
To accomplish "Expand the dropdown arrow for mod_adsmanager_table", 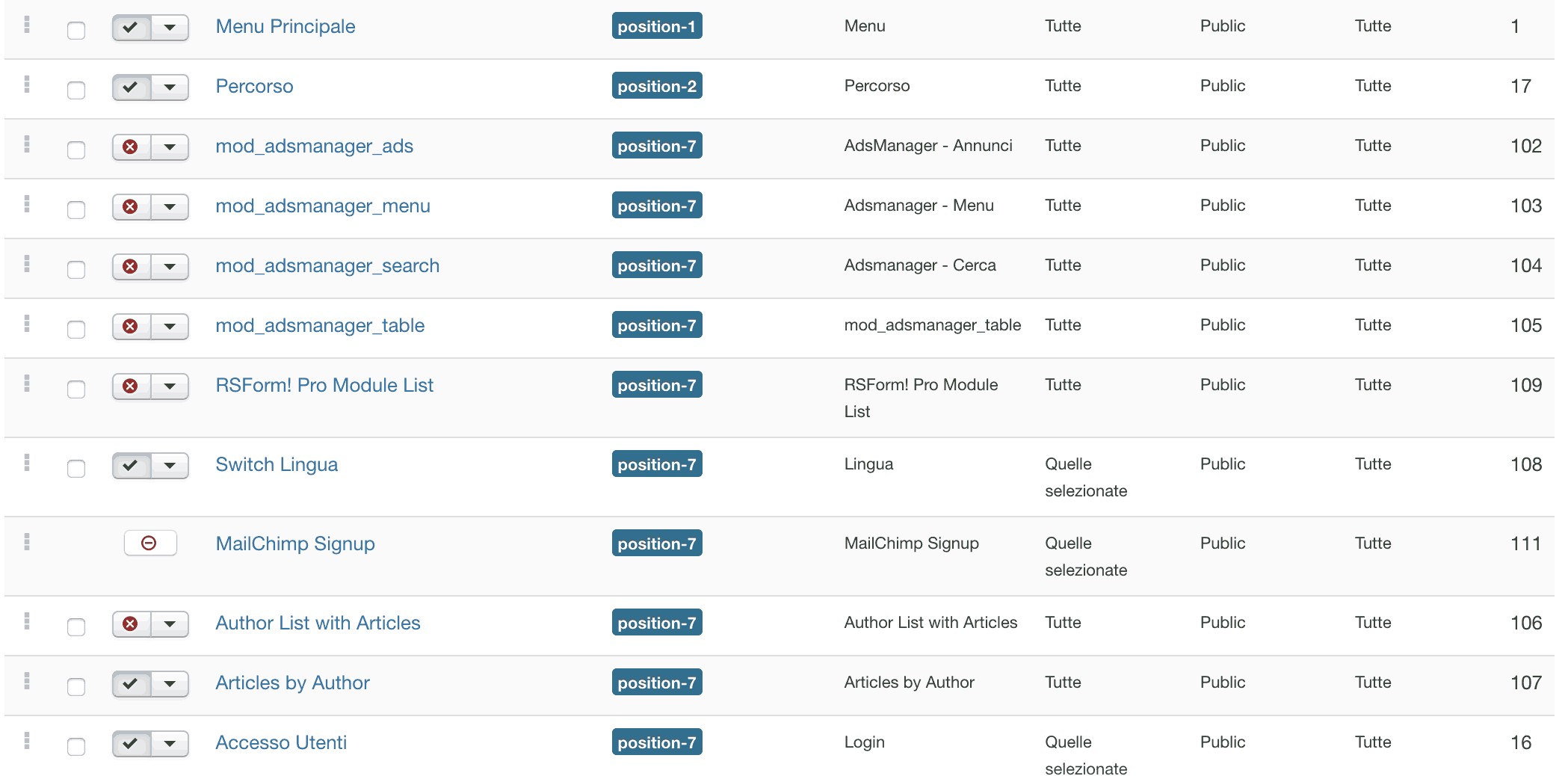I will 170,327.
